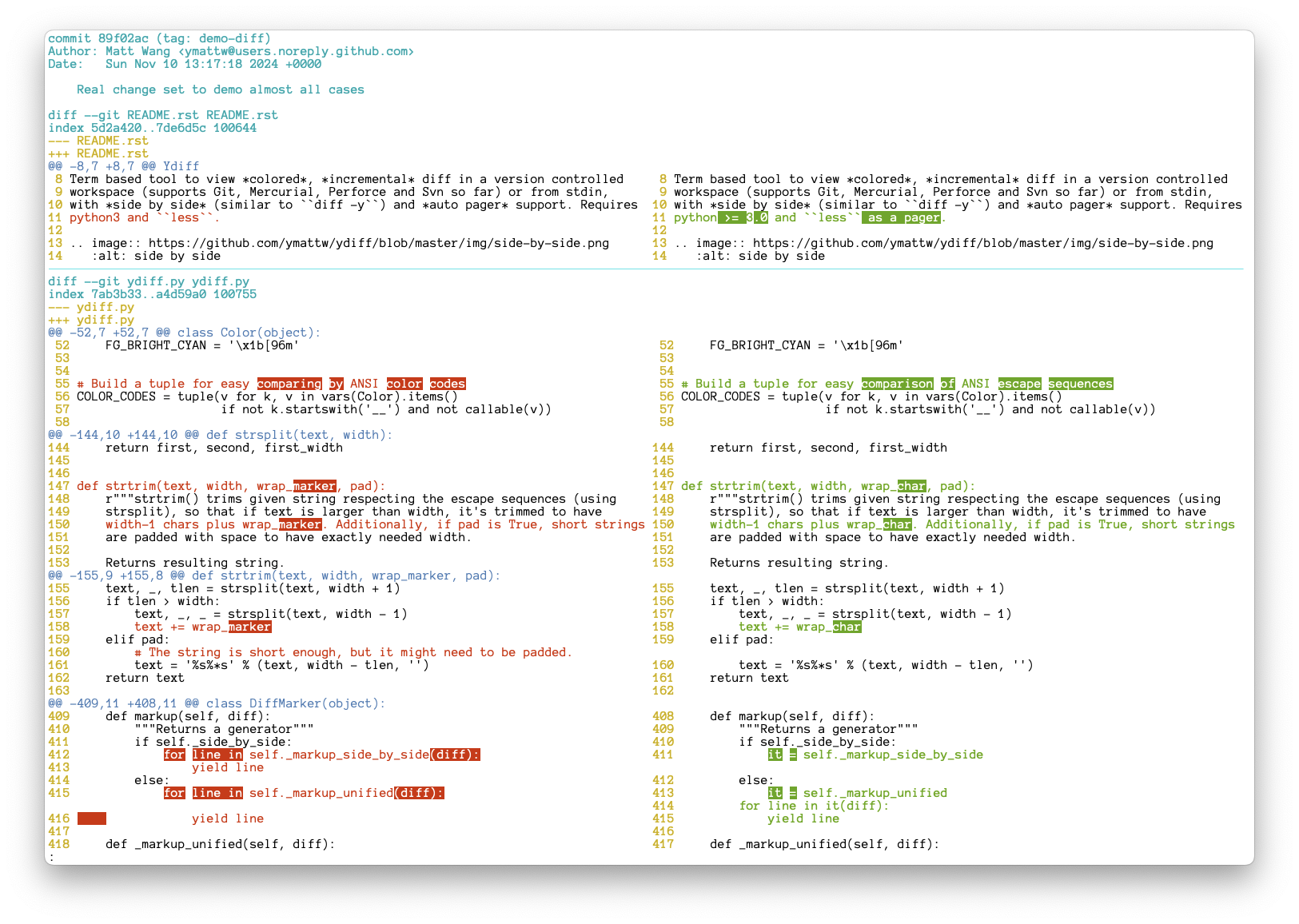Select the '+++ ydiff.py' new file line
Screen dimensions: 1299x924
[91, 320]
